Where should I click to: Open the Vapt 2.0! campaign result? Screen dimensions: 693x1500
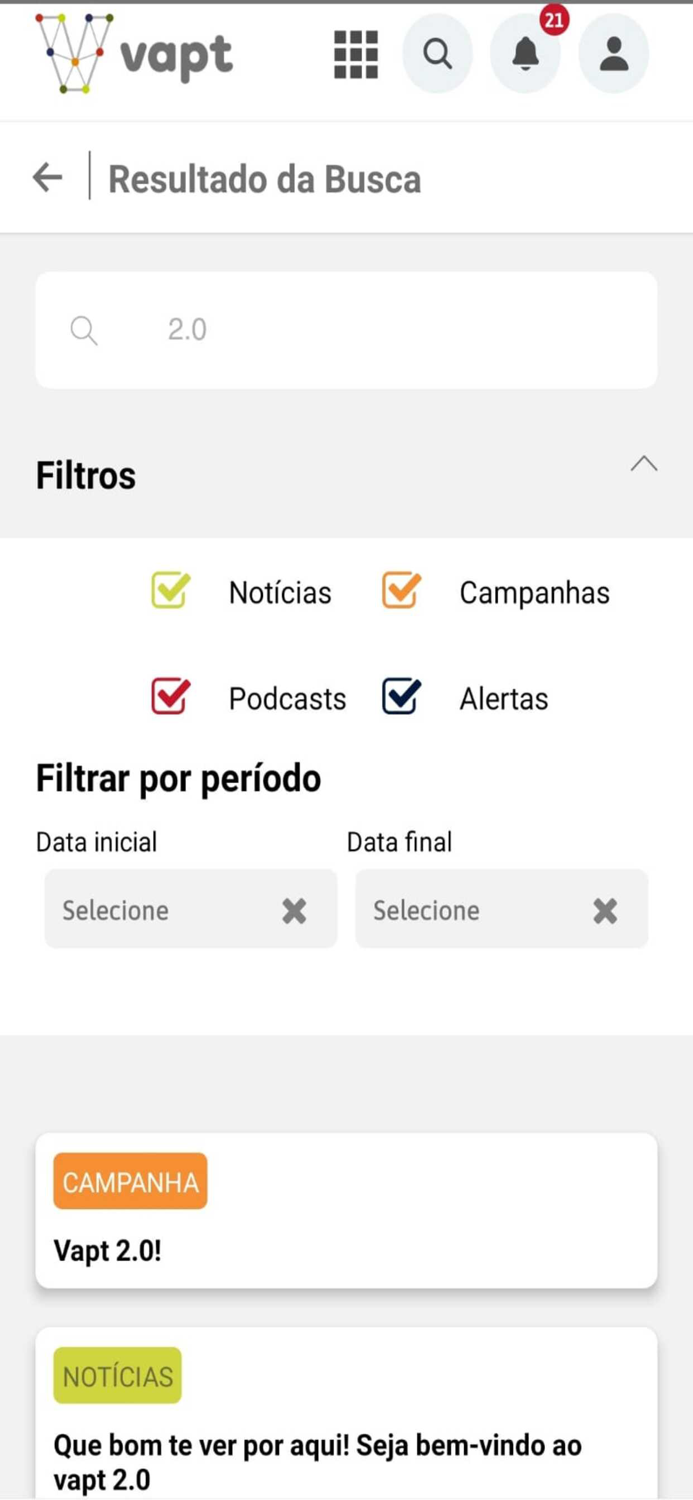point(346,1209)
